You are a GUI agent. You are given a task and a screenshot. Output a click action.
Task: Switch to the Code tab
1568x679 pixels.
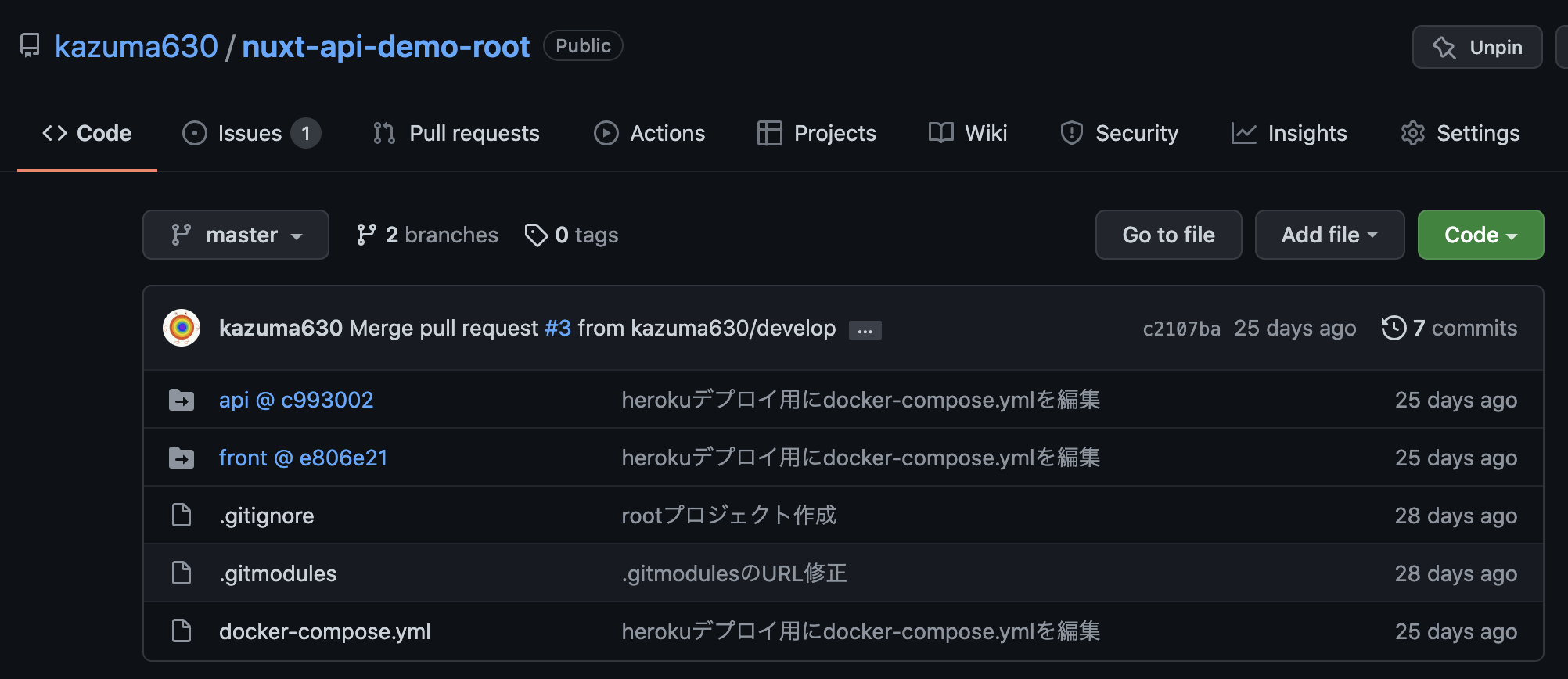(x=87, y=133)
